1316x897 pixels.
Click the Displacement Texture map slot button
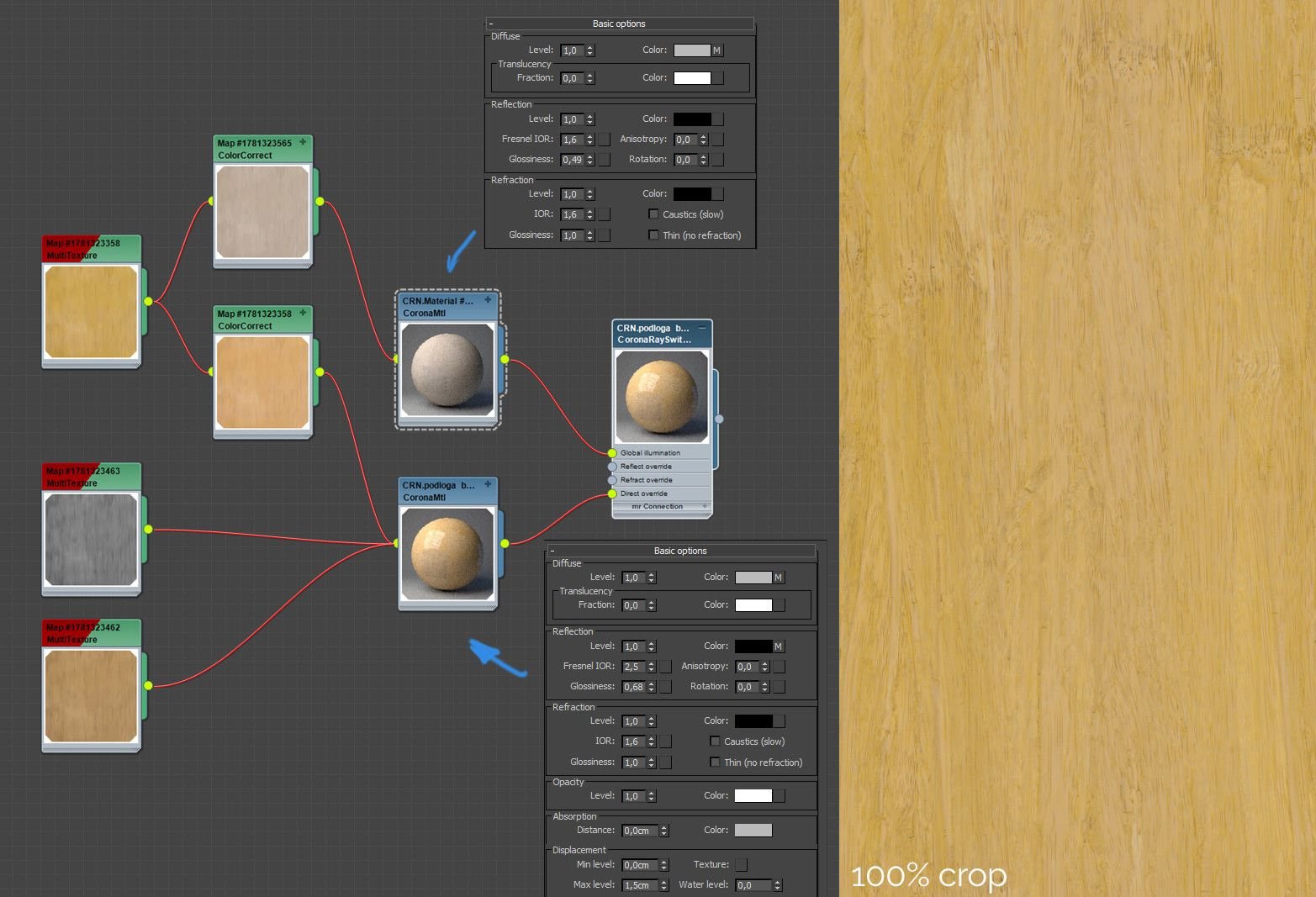[741, 864]
